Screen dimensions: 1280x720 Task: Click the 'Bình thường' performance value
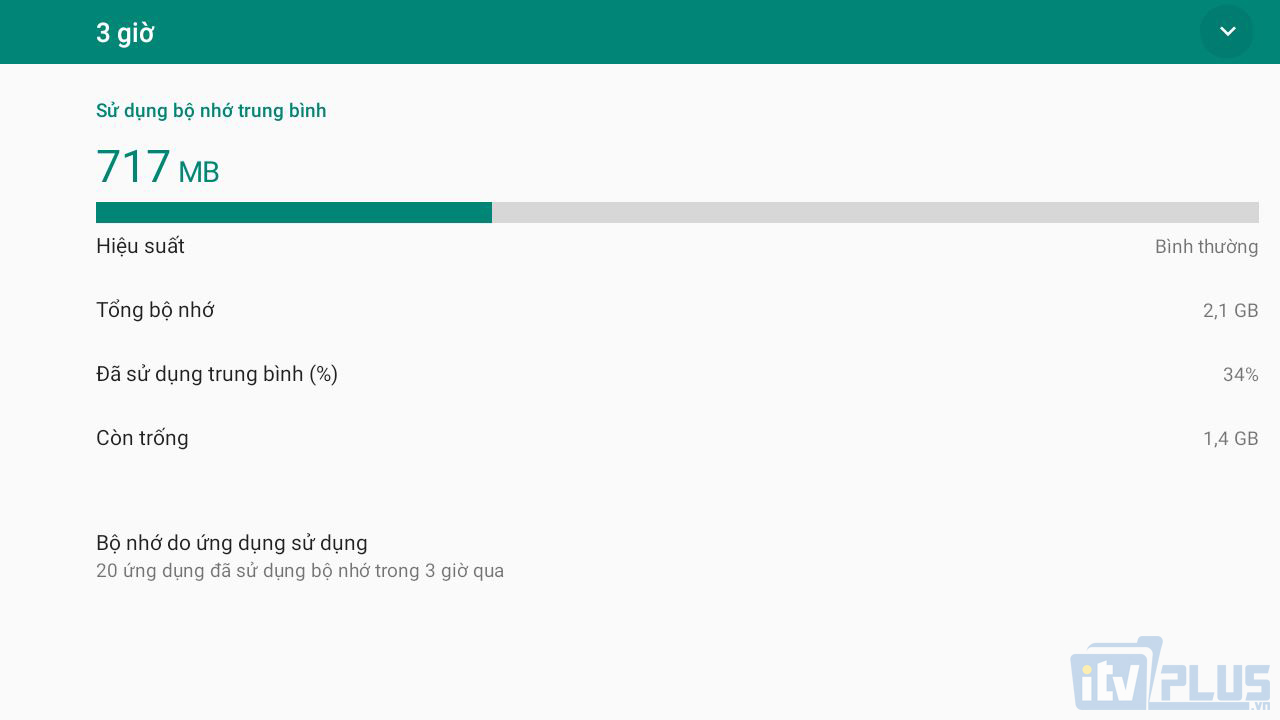click(1206, 247)
